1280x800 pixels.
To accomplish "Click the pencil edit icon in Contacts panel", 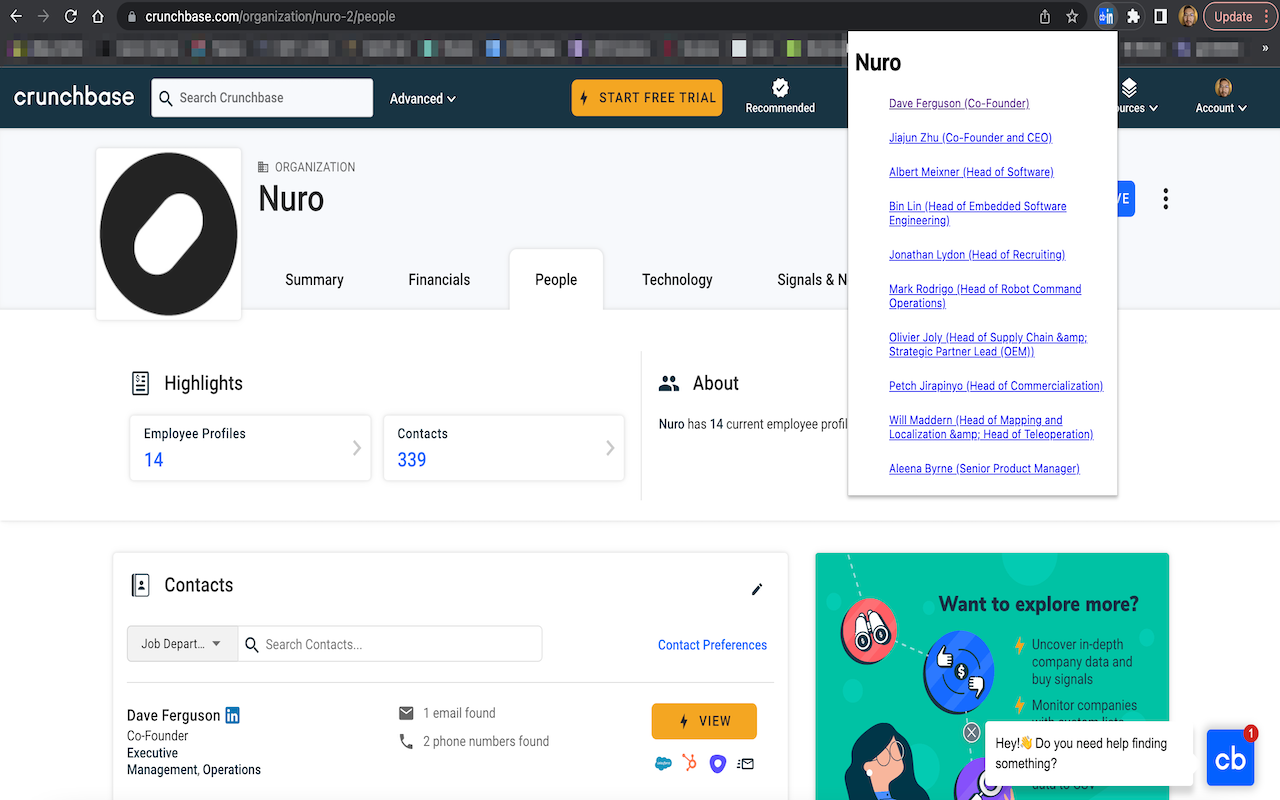I will click(x=757, y=590).
